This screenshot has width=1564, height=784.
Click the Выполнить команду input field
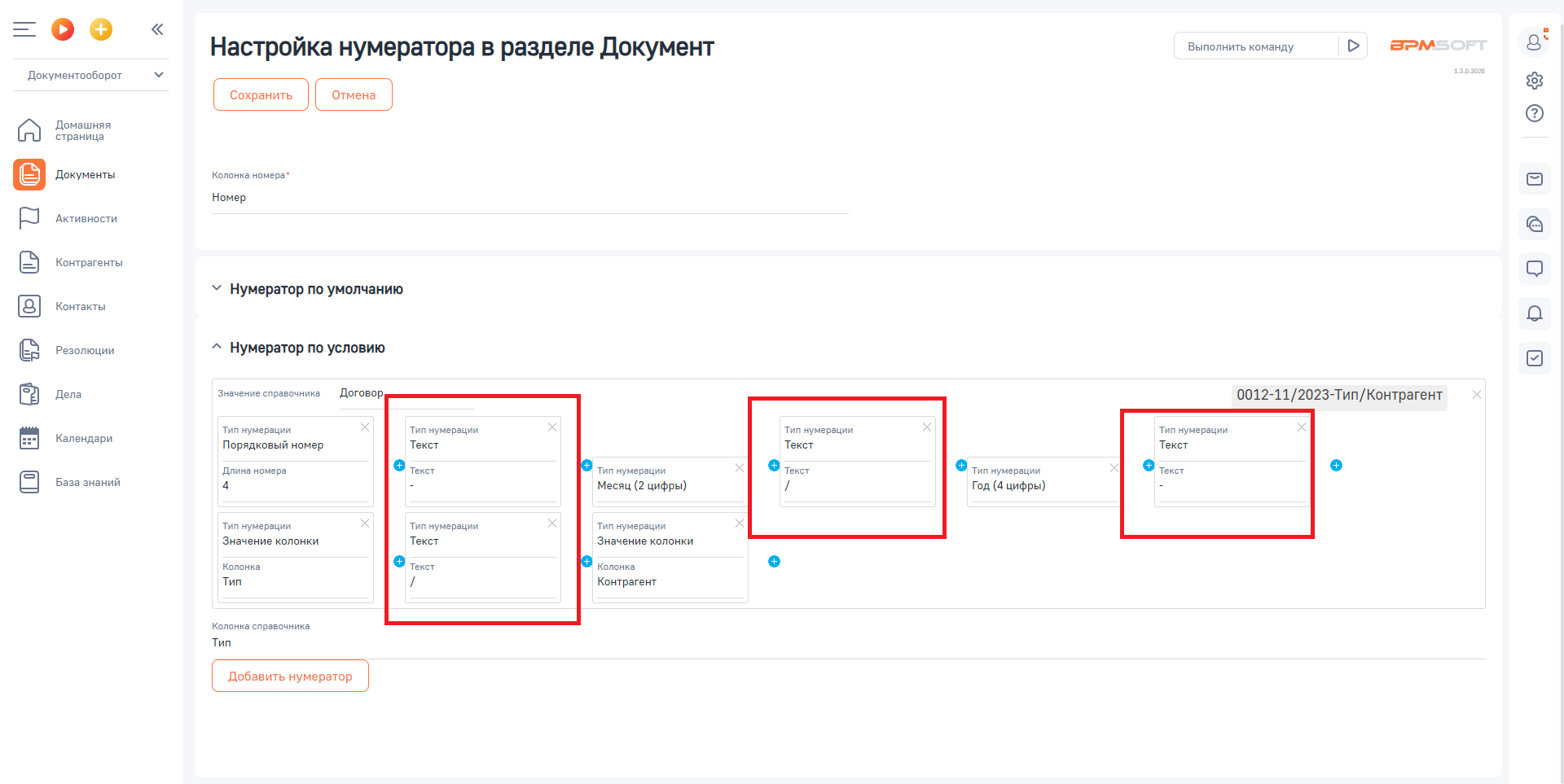click(1256, 46)
